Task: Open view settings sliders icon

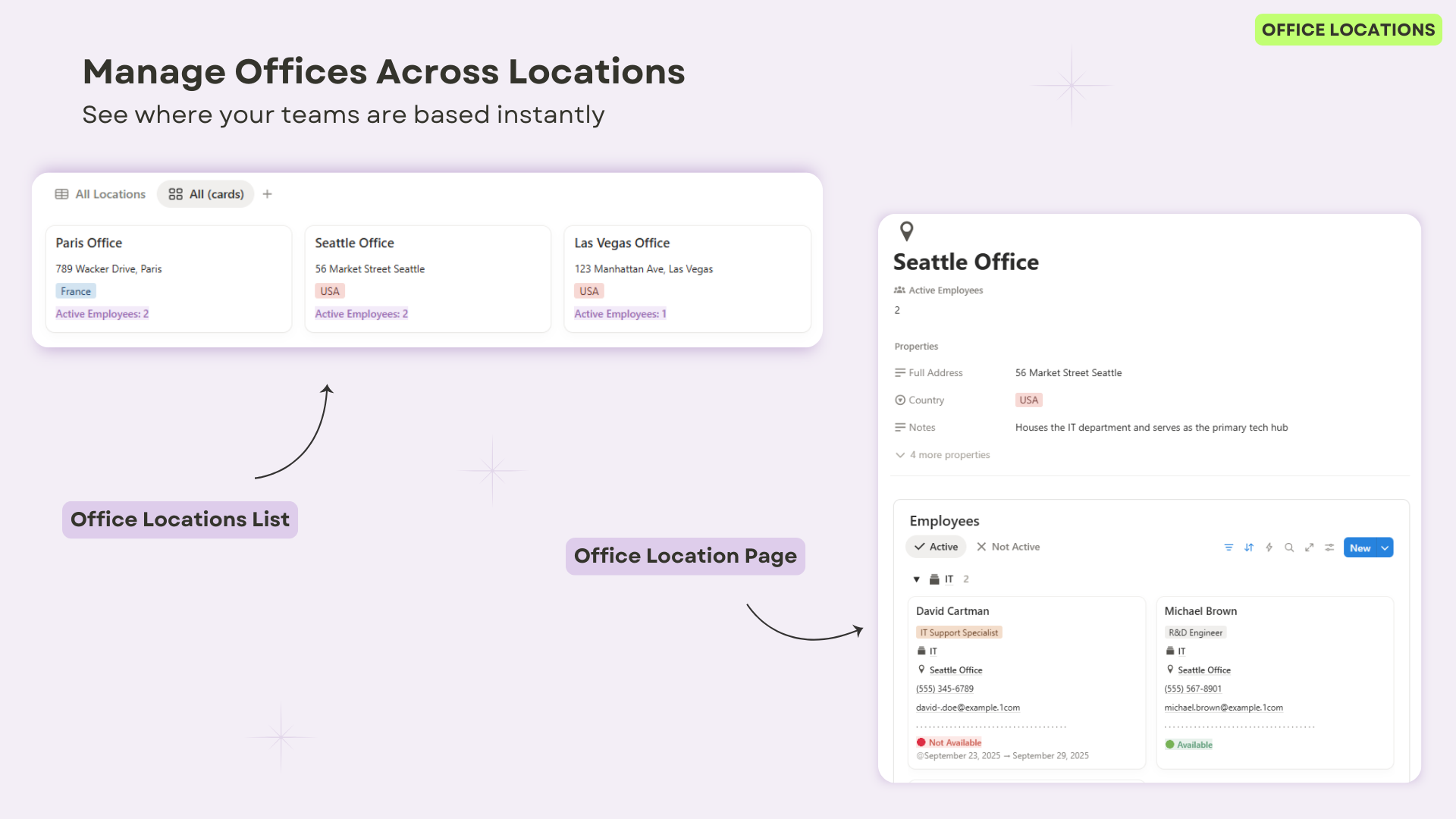Action: (x=1329, y=548)
